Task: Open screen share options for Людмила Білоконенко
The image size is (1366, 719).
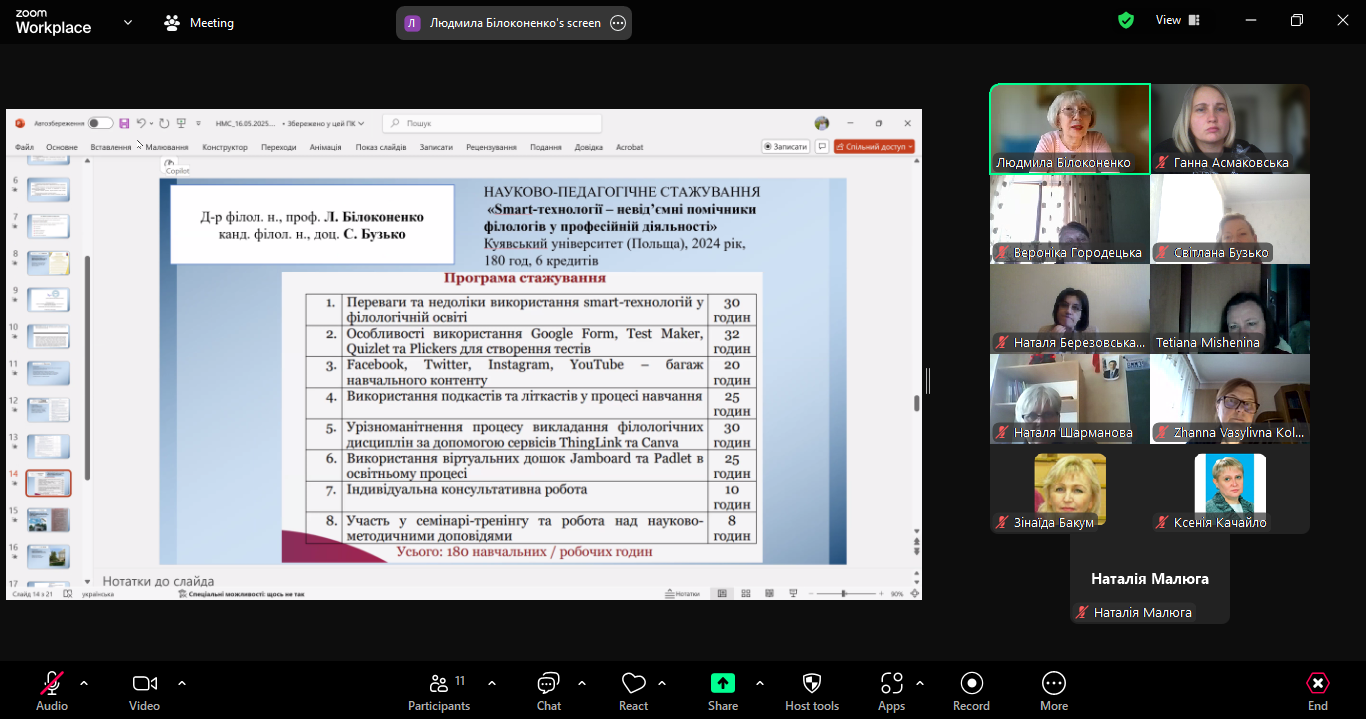Action: point(618,23)
